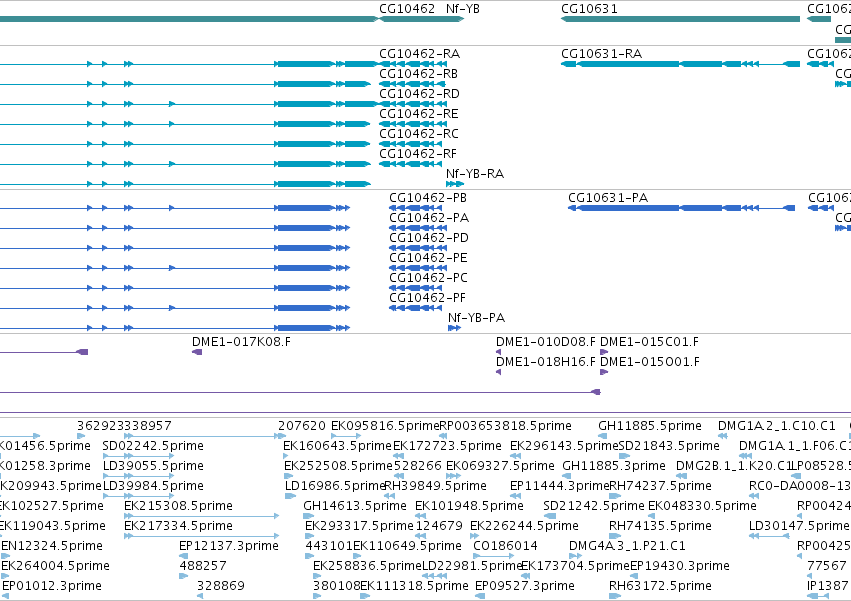The image size is (851, 601).
Task: Select the LD16986.5prime EST
Action: coord(335,486)
